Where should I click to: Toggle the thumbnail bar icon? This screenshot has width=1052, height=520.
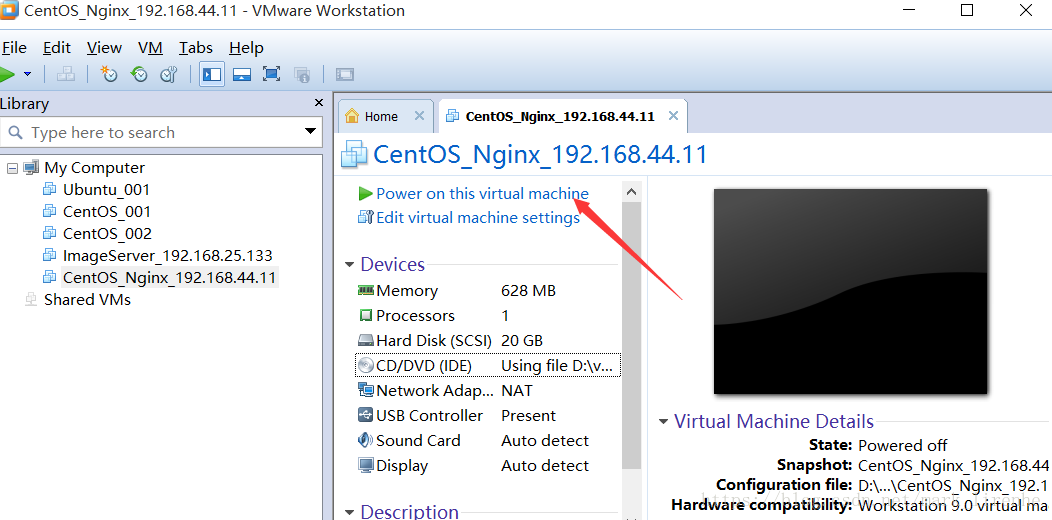click(x=242, y=74)
